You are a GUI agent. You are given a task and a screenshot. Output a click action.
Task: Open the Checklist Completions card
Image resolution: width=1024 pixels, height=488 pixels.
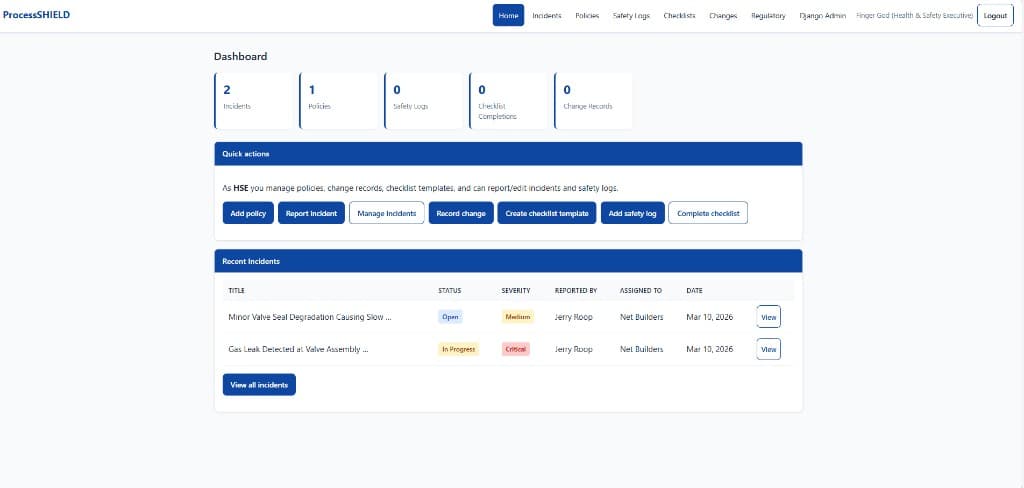pos(508,101)
